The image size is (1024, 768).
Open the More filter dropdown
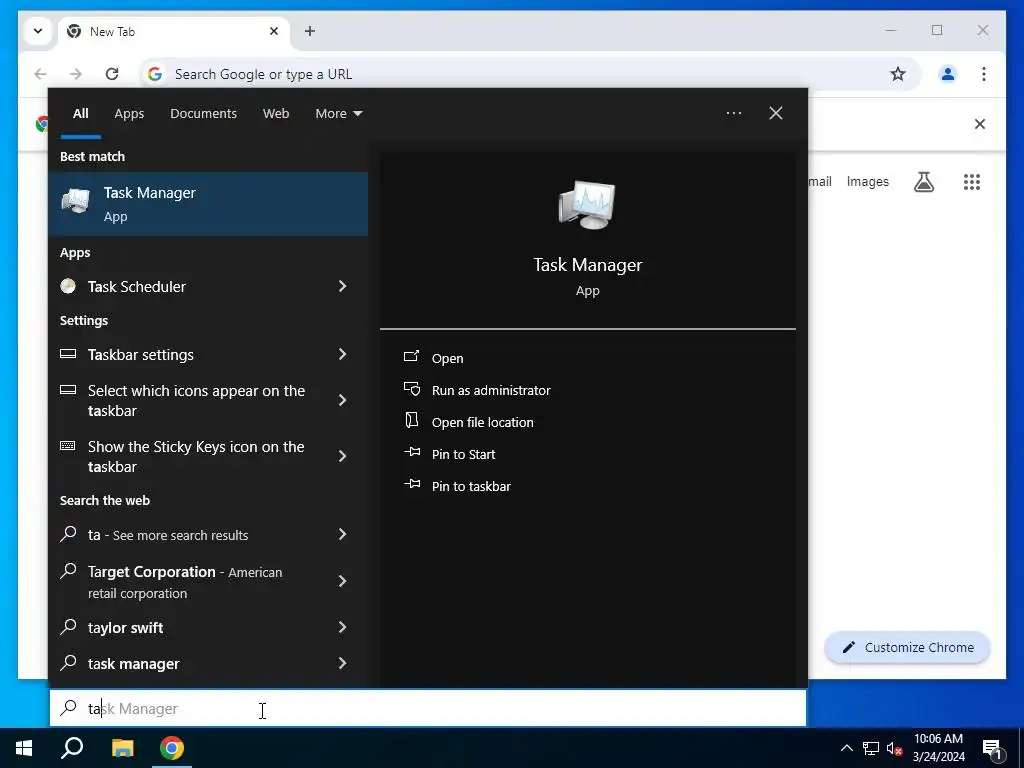coord(338,114)
